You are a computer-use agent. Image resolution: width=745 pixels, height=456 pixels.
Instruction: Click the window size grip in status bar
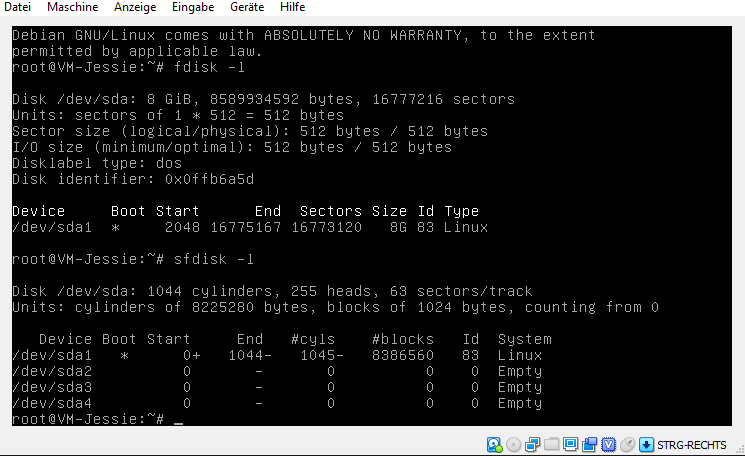point(740,450)
